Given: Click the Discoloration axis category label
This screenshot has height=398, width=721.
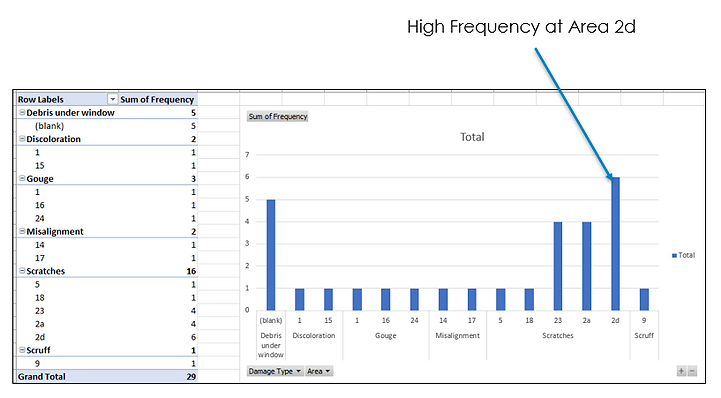Looking at the screenshot, I should [x=314, y=335].
